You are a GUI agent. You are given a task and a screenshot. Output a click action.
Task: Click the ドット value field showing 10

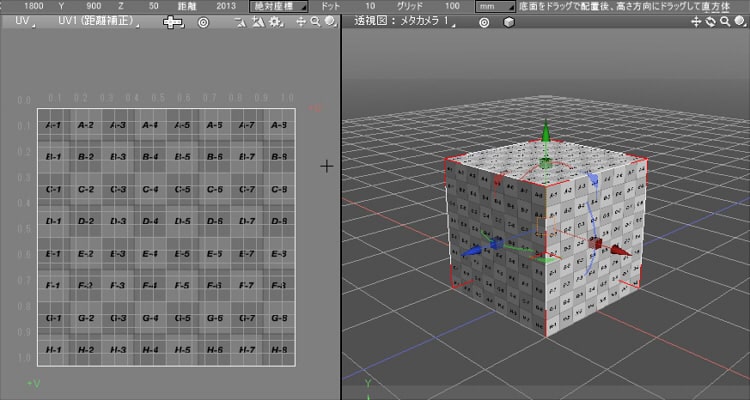pos(370,6)
